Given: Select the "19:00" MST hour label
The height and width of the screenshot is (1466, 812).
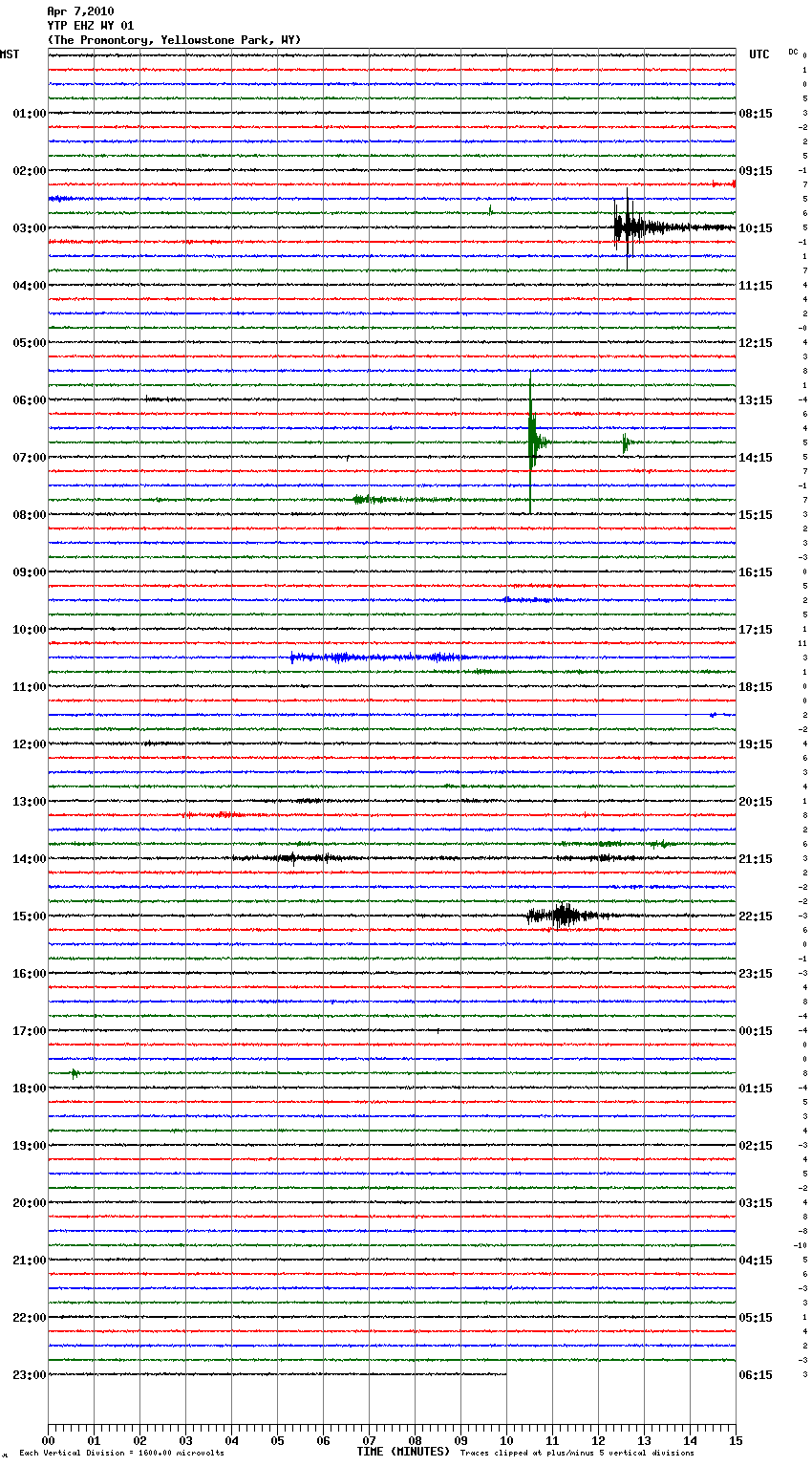Looking at the screenshot, I should click(29, 1146).
